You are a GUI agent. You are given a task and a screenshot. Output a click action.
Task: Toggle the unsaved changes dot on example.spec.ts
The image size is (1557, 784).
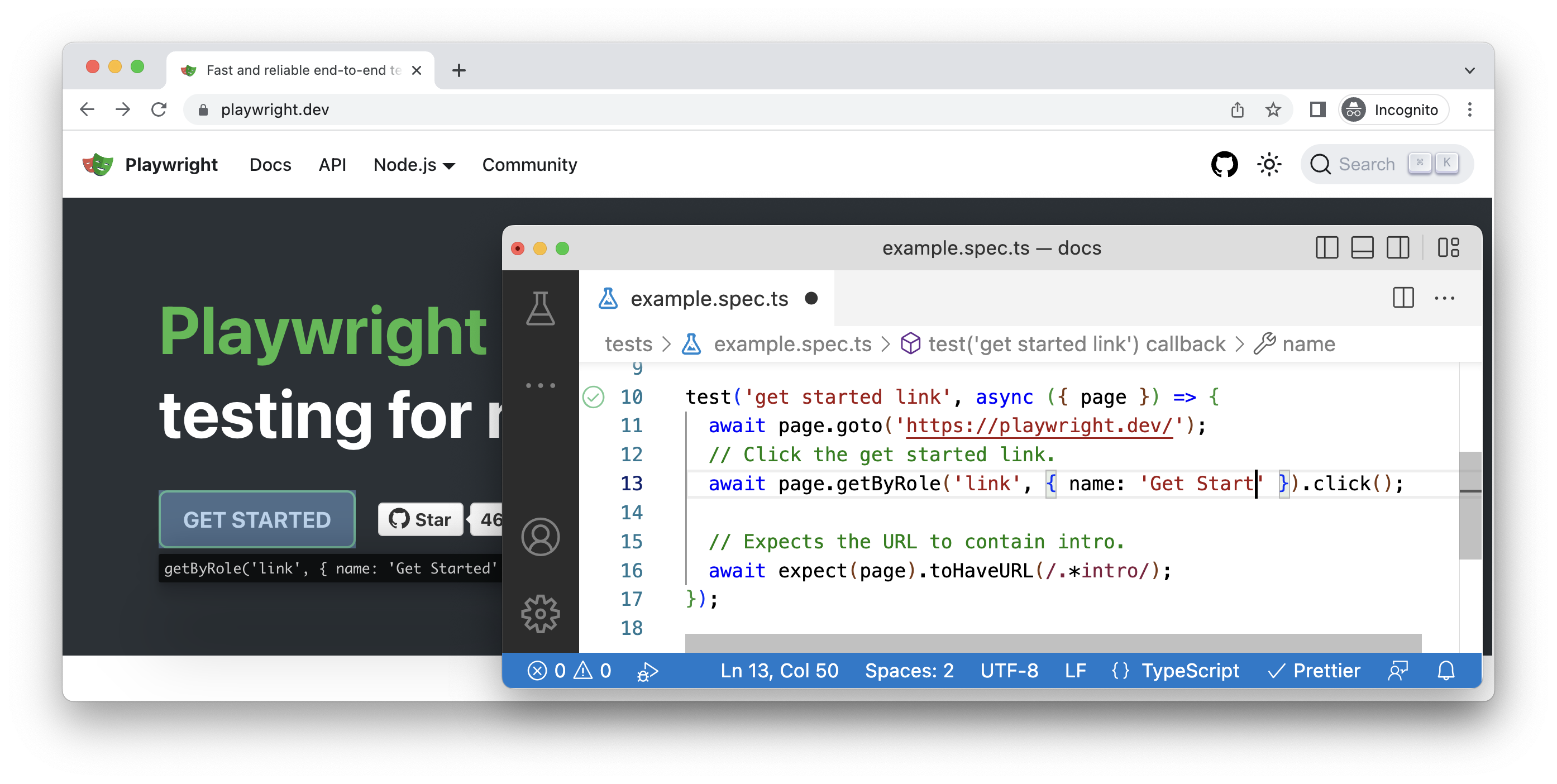pos(814,298)
